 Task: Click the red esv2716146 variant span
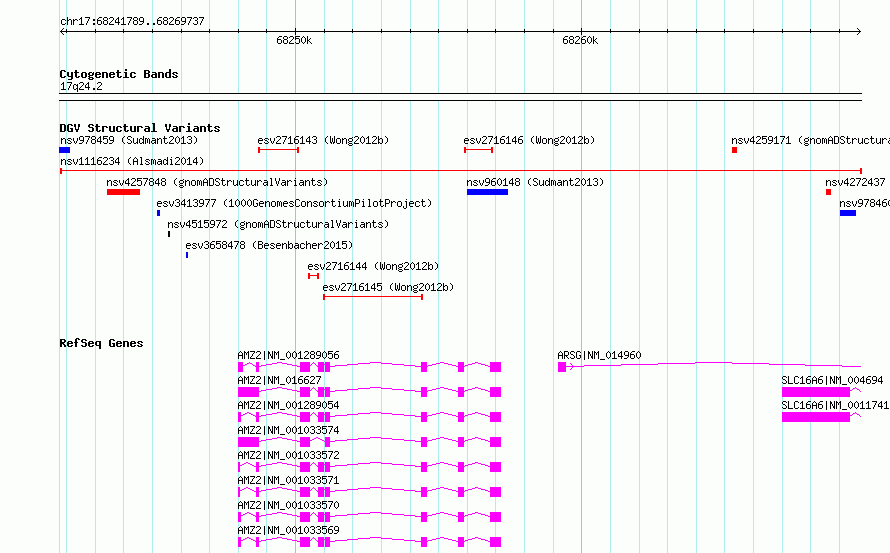pyautogui.click(x=478, y=150)
